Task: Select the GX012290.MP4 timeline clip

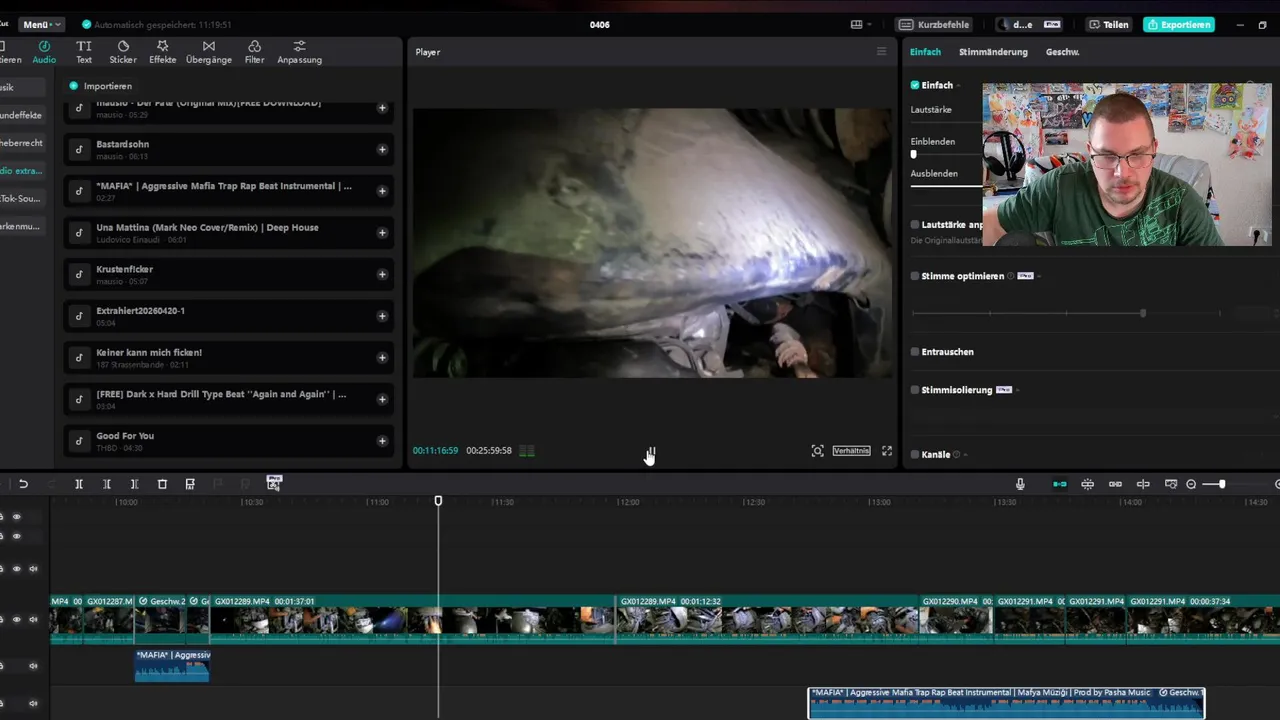Action: (956, 619)
